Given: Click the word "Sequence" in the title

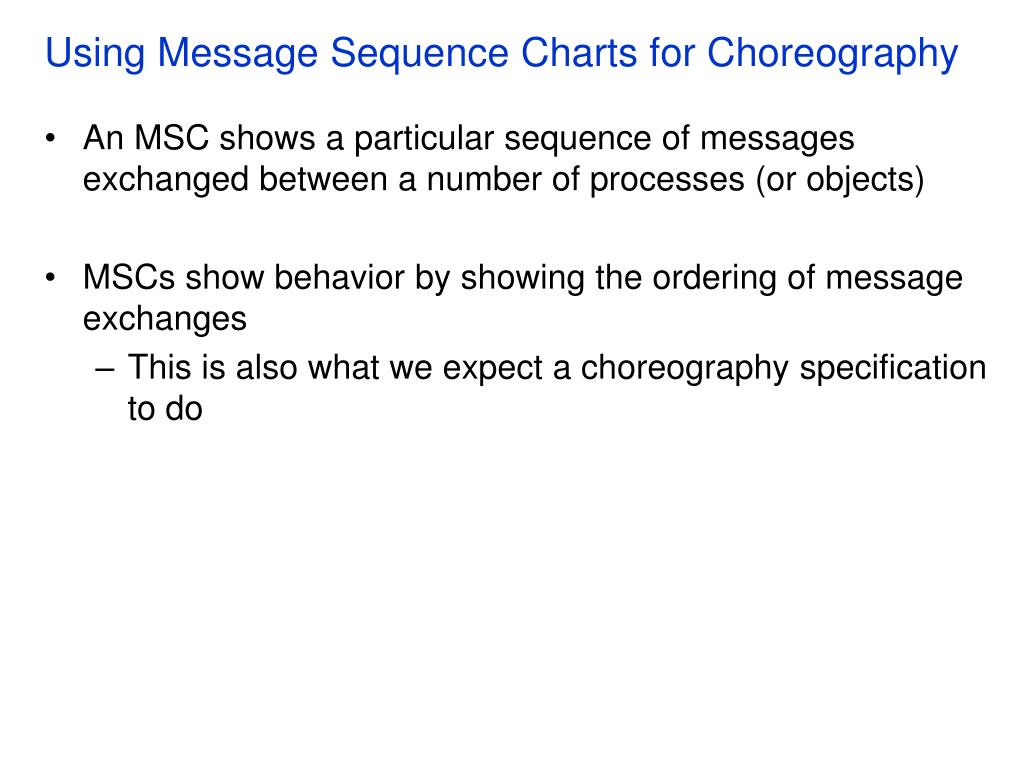Looking at the screenshot, I should pos(419,55).
